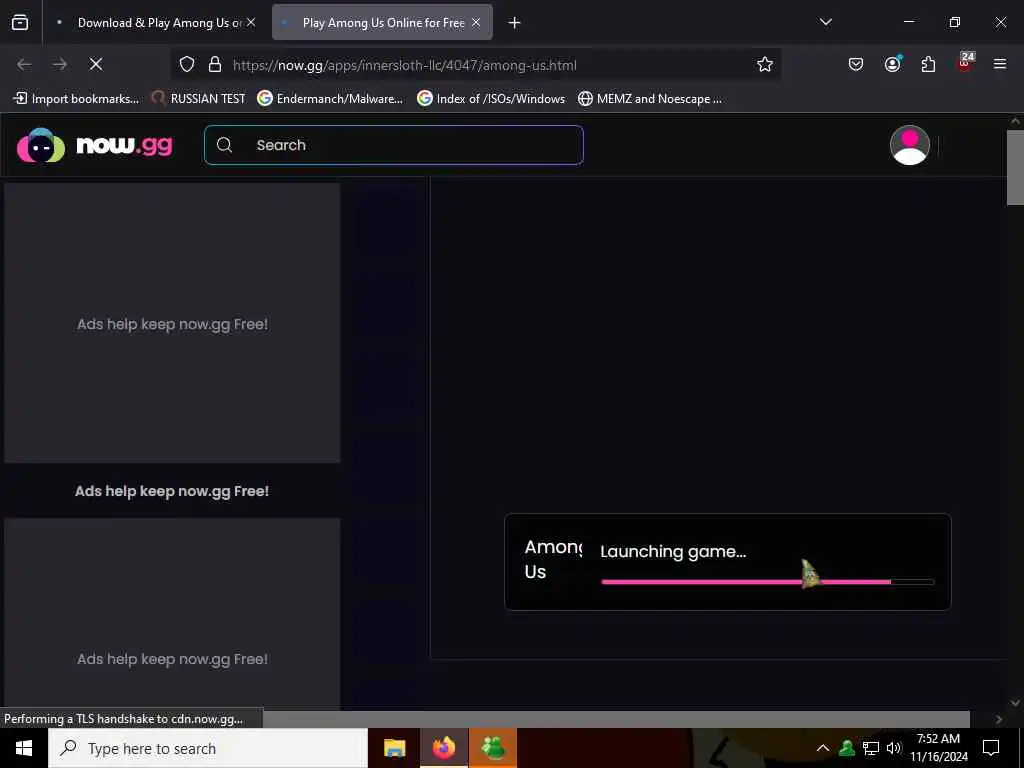Viewport: 1024px width, 768px height.
Task: Go to now.gg home via logo
Action: [x=95, y=145]
